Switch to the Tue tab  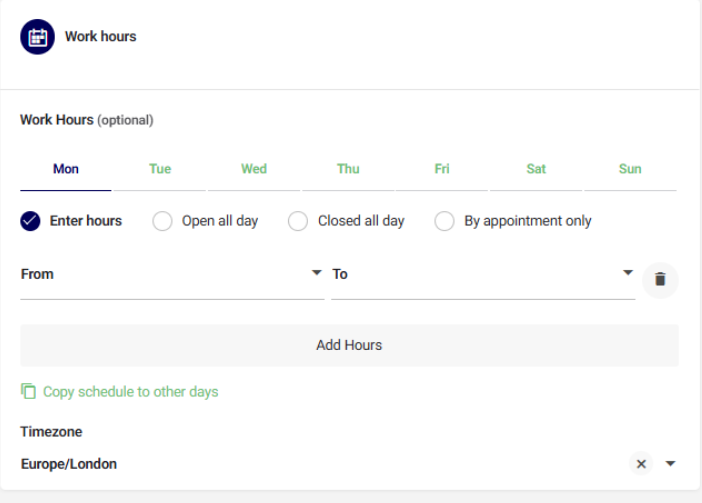point(160,169)
